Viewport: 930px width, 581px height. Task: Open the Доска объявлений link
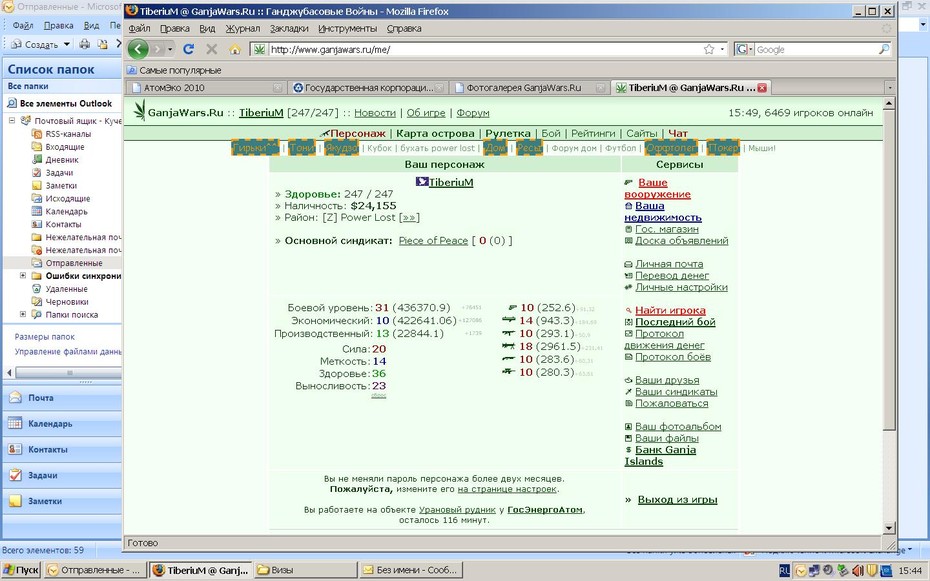point(681,241)
